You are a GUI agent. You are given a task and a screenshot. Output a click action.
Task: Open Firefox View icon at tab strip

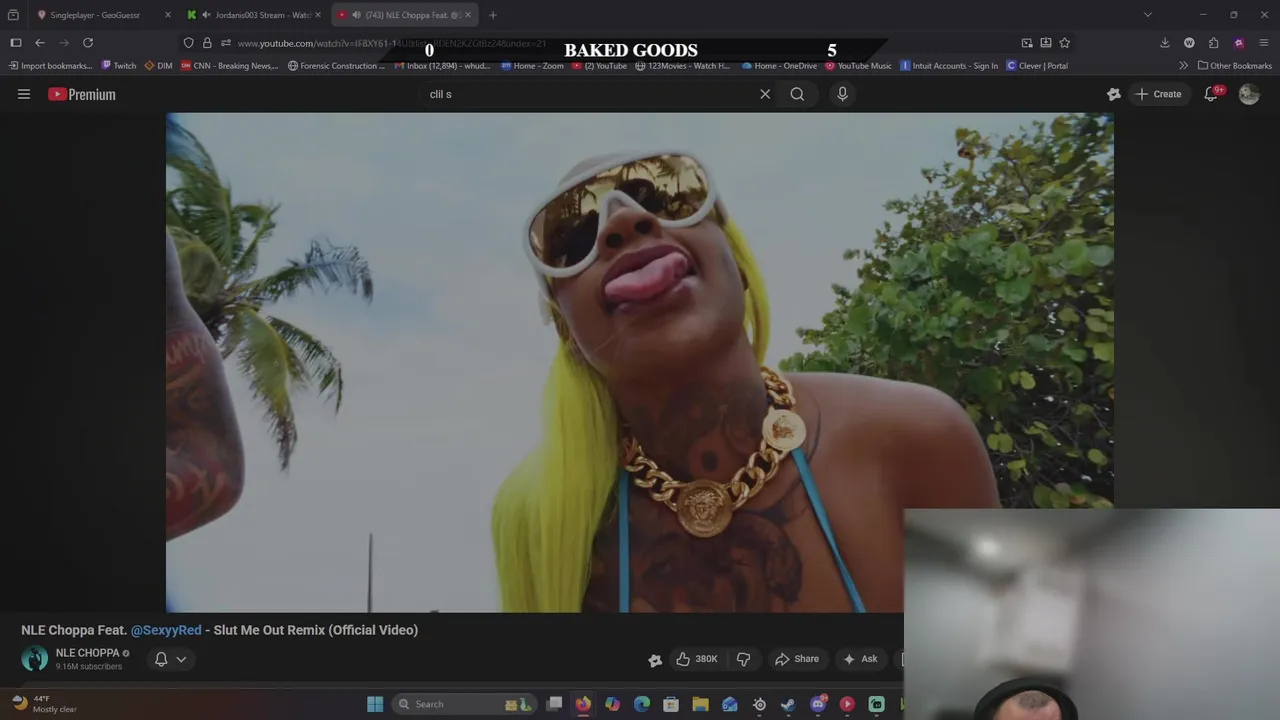pyautogui.click(x=13, y=15)
